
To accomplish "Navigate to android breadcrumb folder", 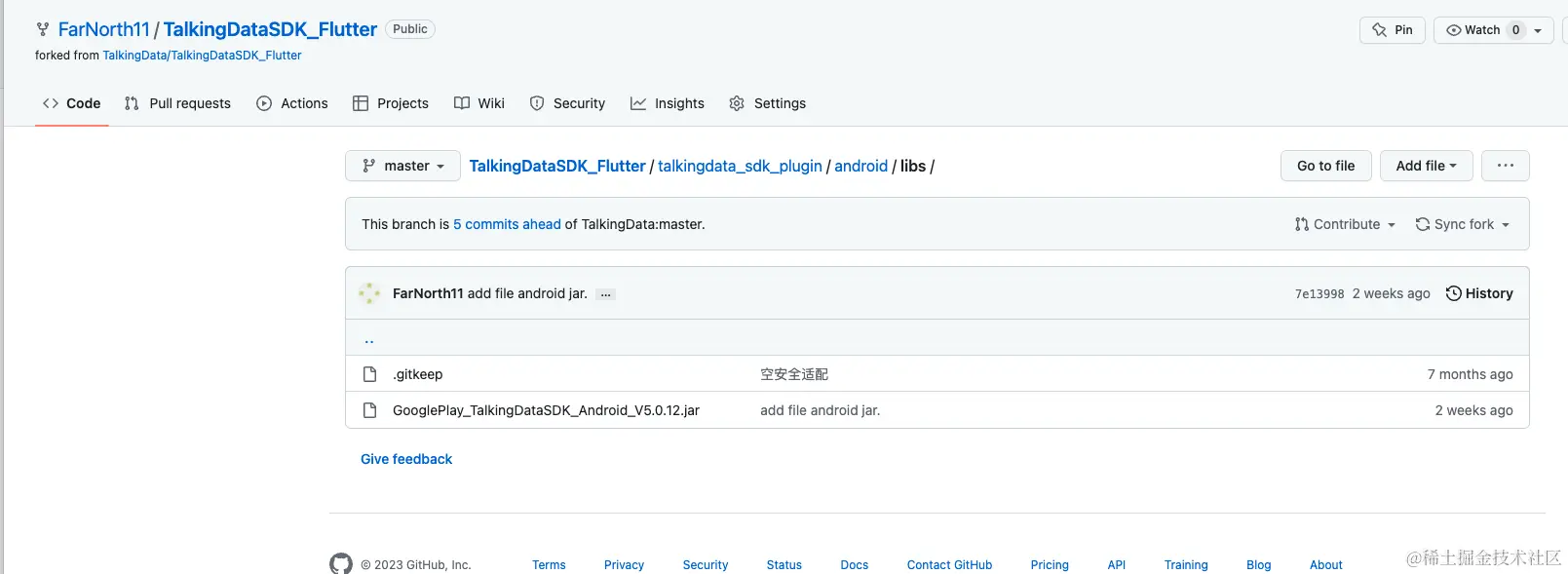I will point(860,166).
